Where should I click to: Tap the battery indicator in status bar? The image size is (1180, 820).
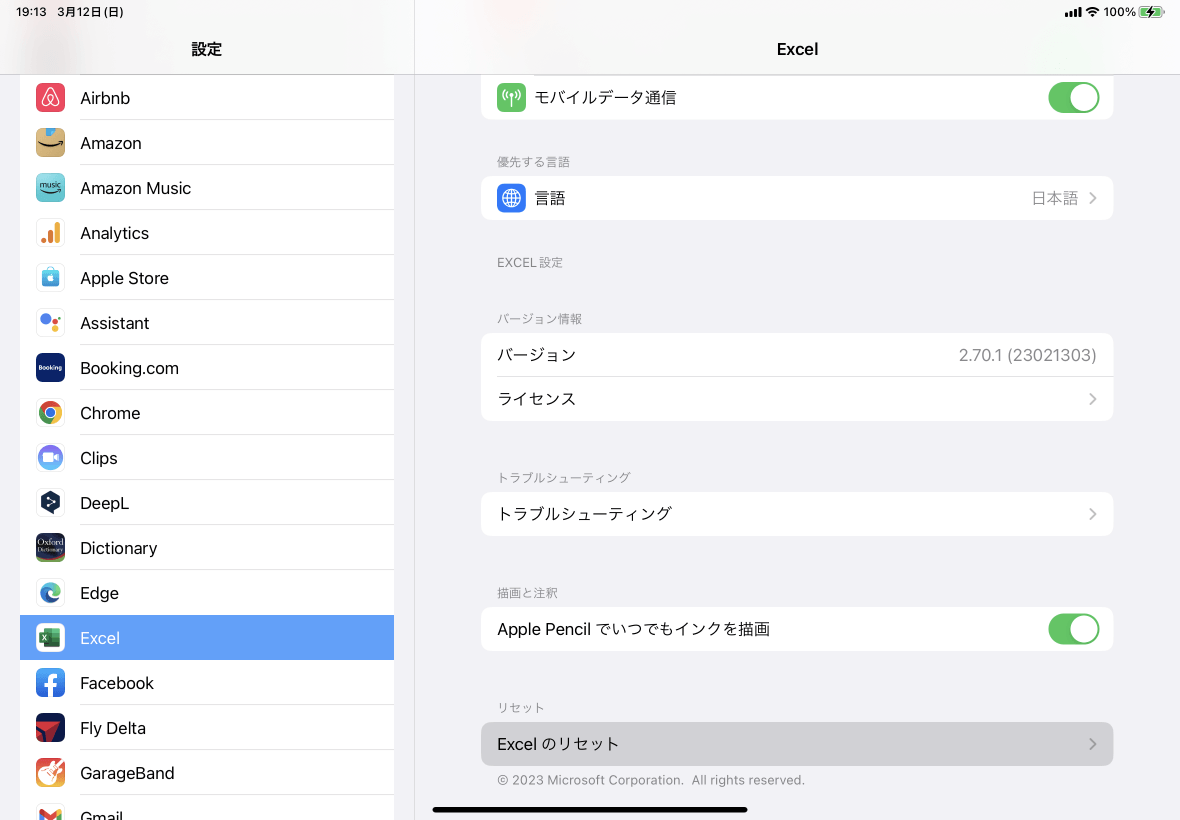[x=1151, y=12]
